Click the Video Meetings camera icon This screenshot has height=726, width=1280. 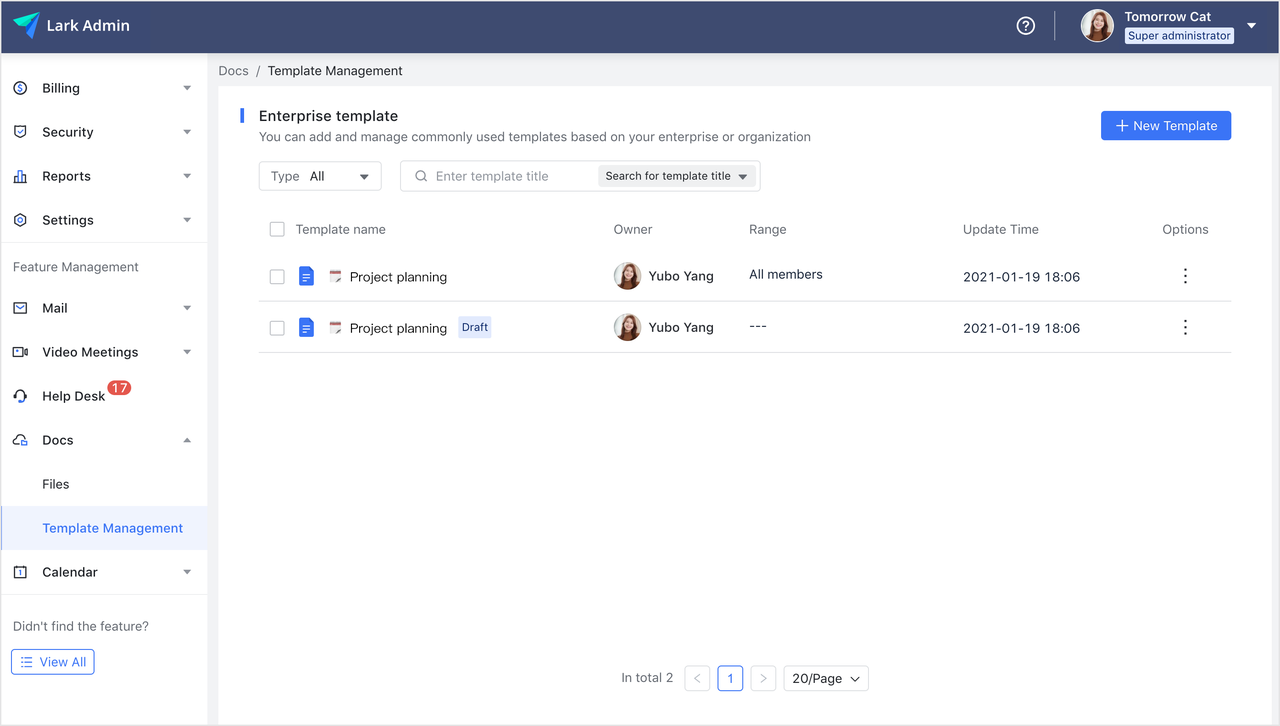pos(20,352)
